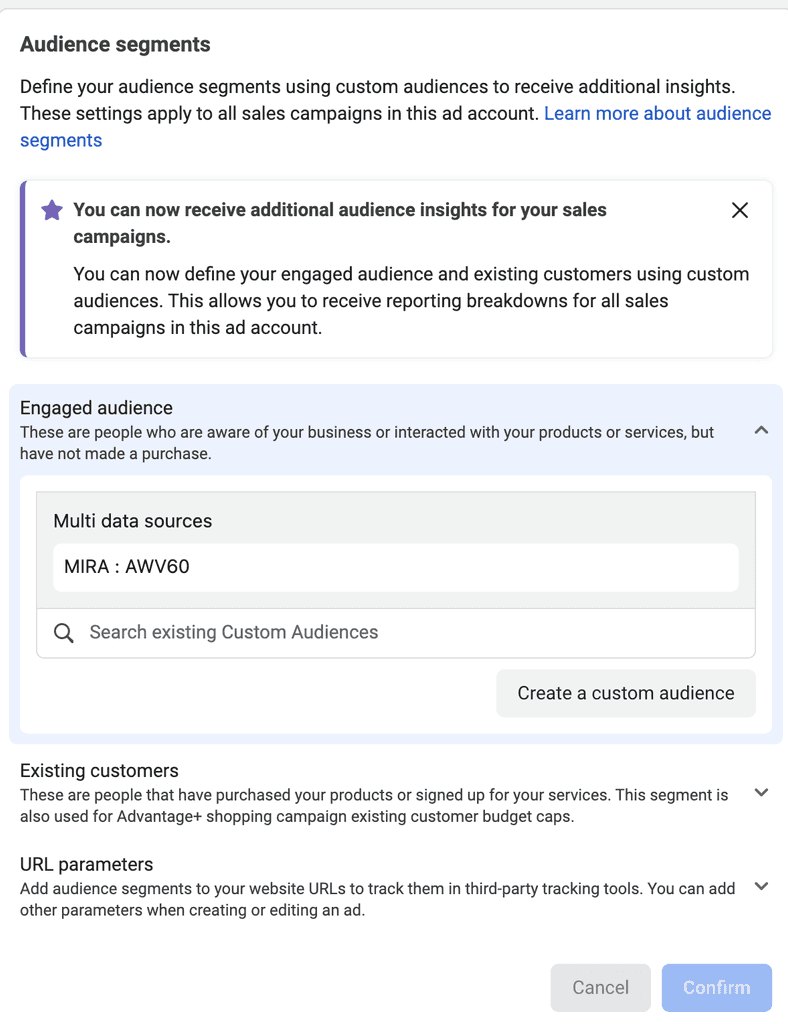Confirm the audience segment settings
Image resolution: width=788 pixels, height=1024 pixels.
pyautogui.click(x=716, y=987)
